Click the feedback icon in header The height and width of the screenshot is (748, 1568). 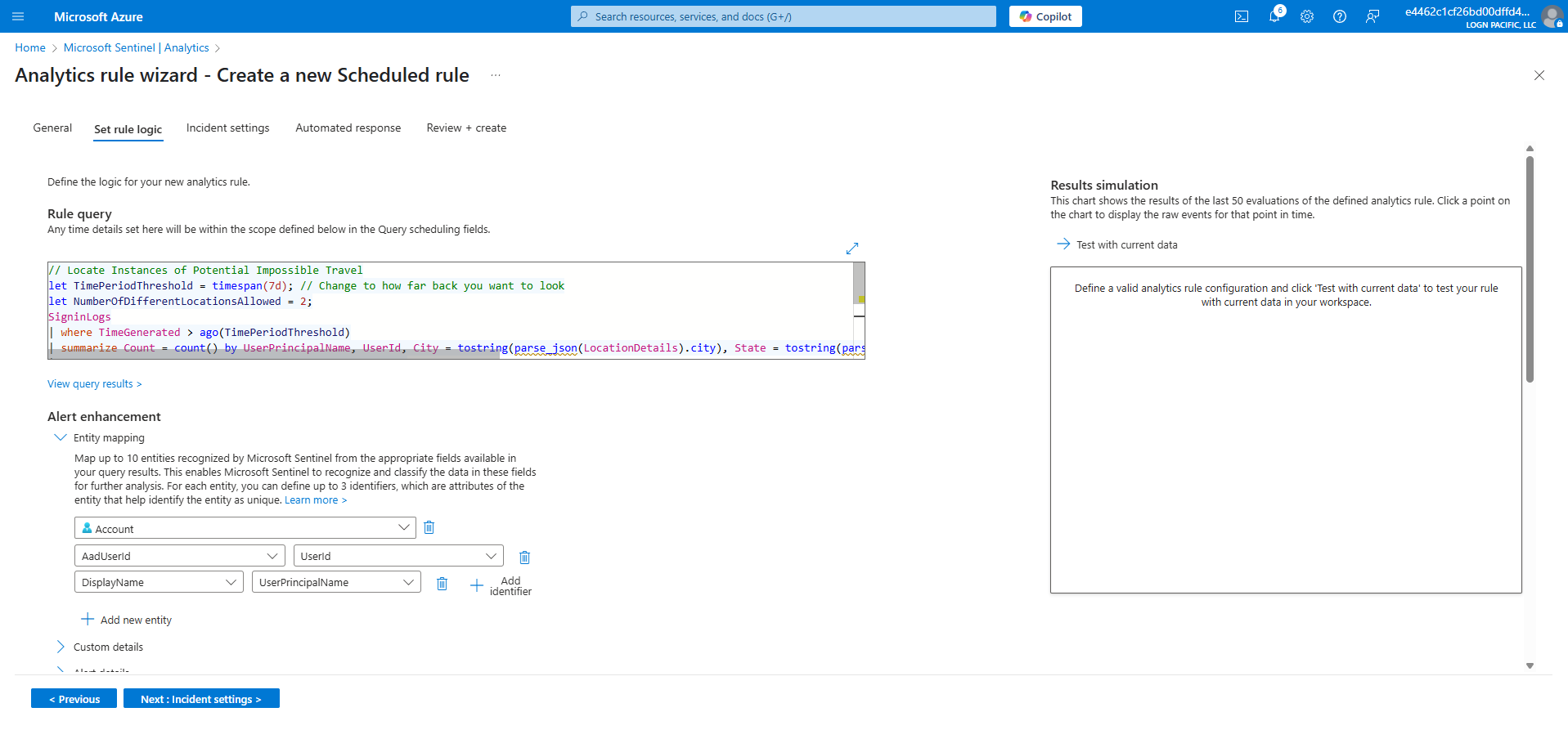[1372, 16]
